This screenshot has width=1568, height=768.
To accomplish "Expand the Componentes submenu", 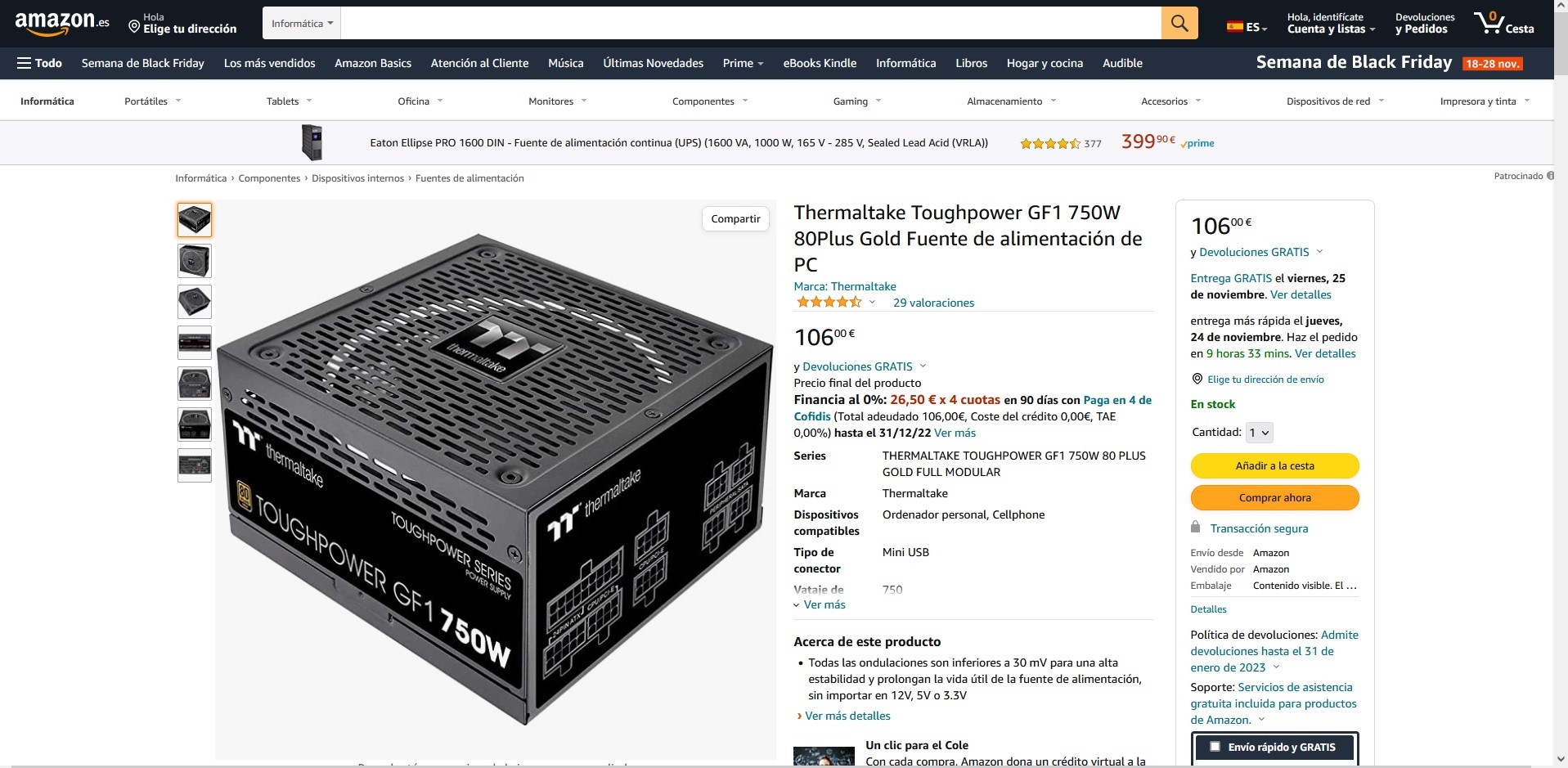I will tap(709, 101).
